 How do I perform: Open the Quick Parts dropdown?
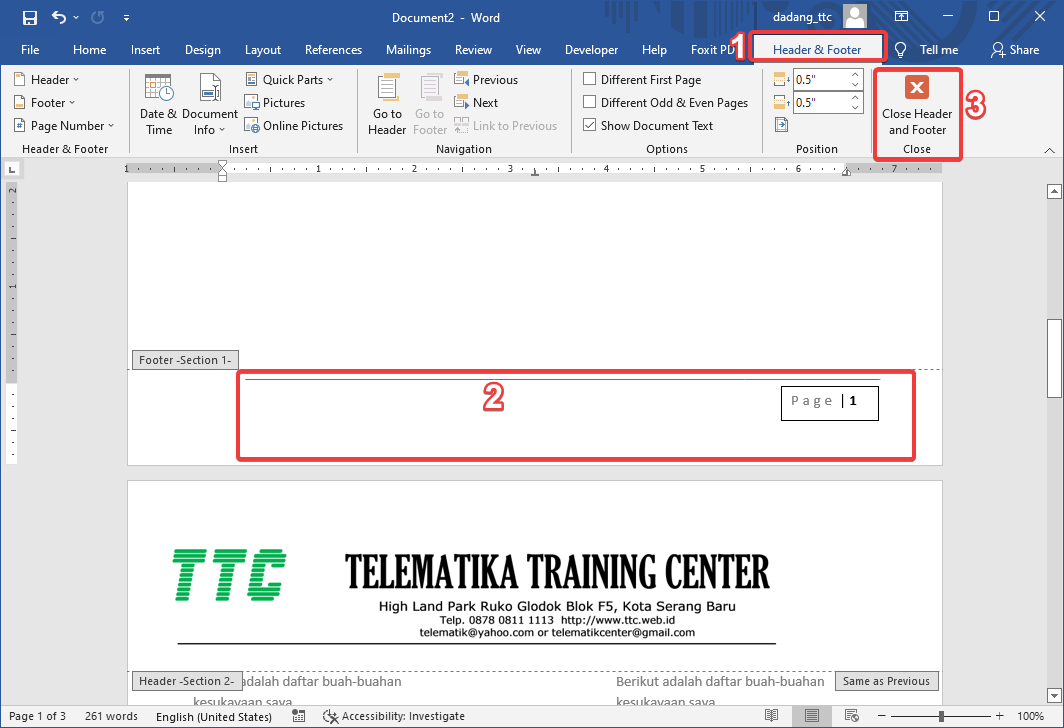coord(290,79)
